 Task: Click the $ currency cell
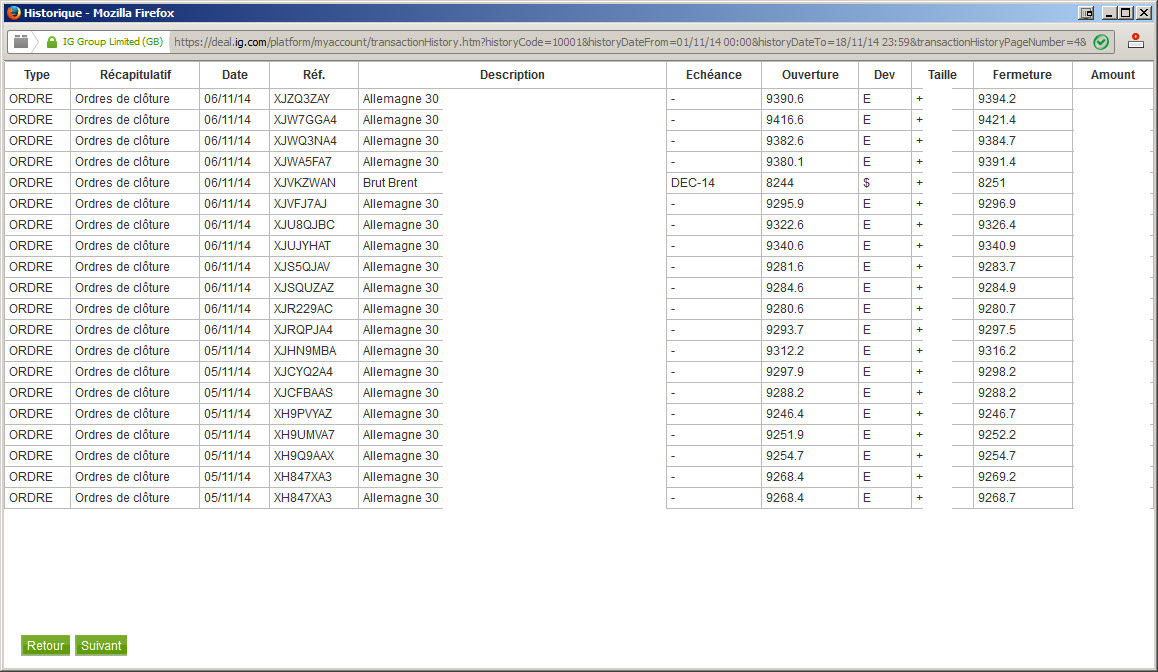pos(866,182)
